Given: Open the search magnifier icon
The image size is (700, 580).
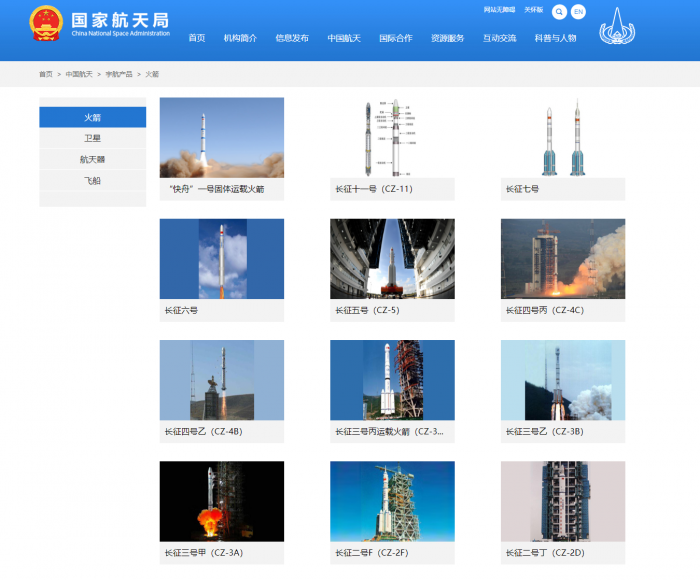Looking at the screenshot, I should tap(559, 12).
